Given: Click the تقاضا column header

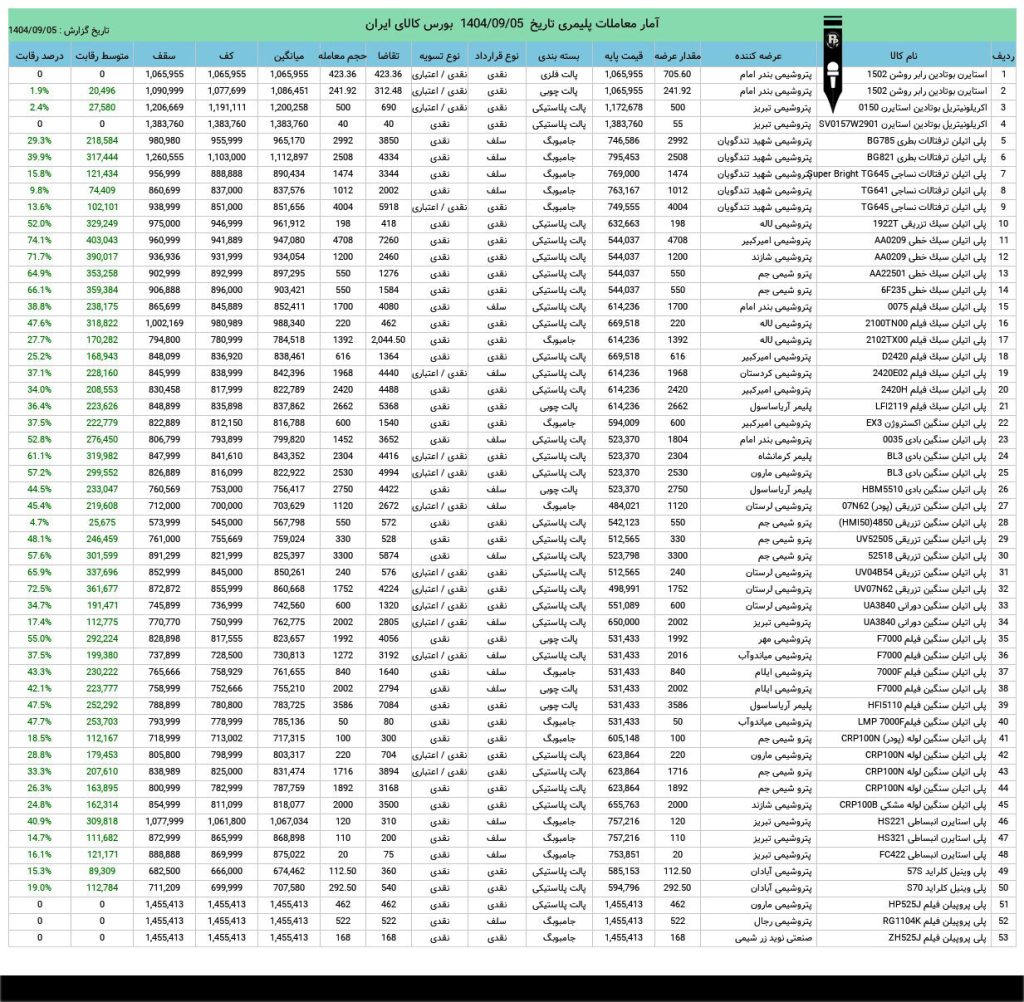Looking at the screenshot, I should click(389, 56).
